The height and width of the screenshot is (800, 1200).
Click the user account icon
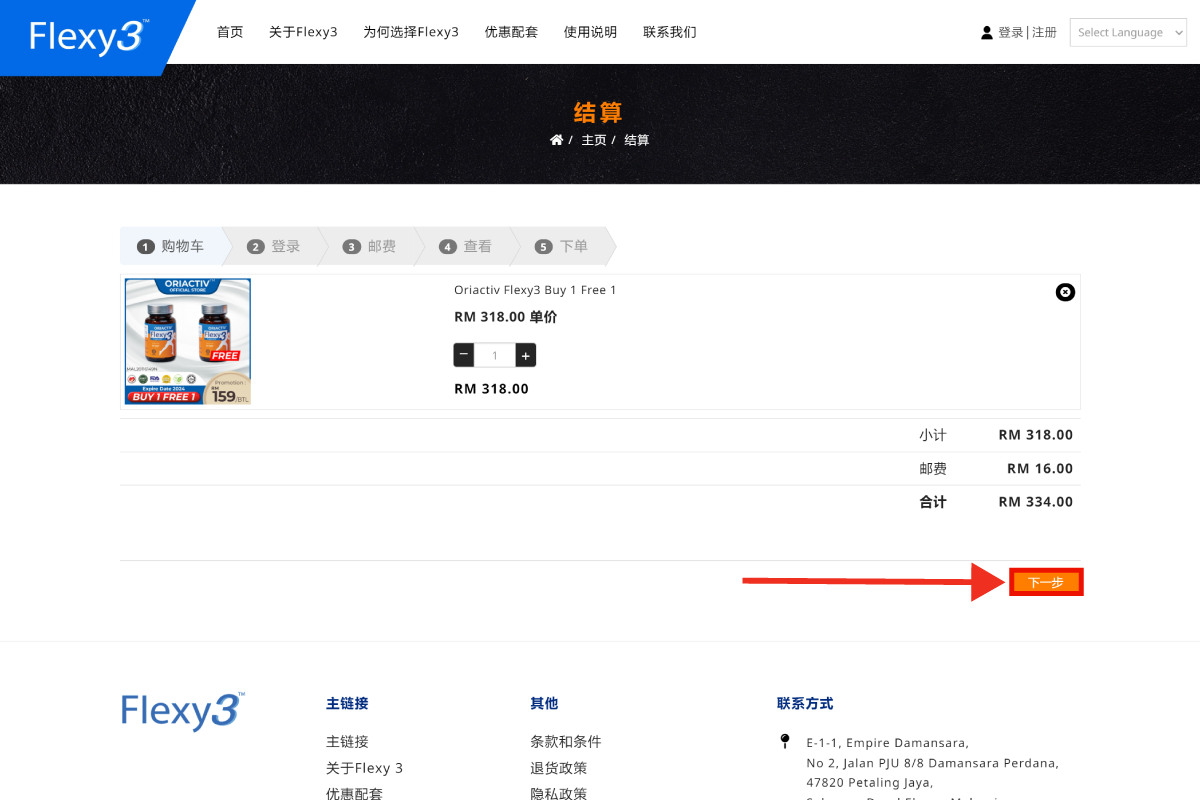(987, 32)
